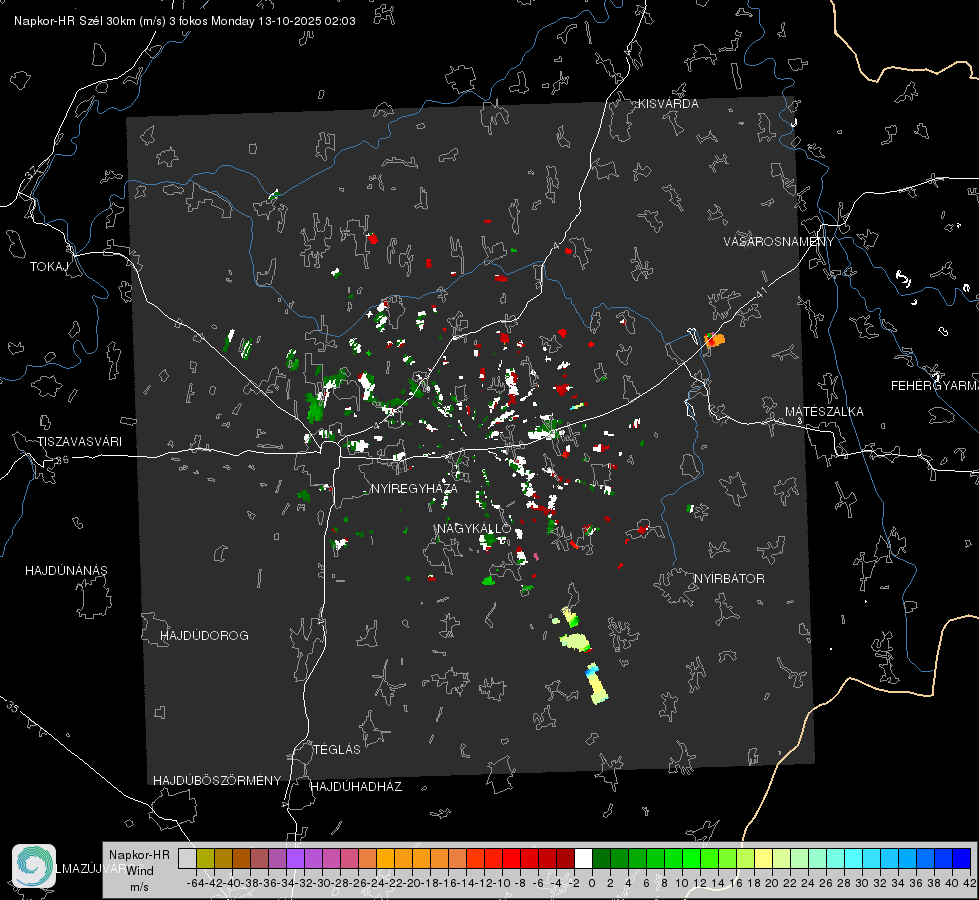979x900 pixels.
Task: Click the TOKAJ town label
Action: point(49,267)
